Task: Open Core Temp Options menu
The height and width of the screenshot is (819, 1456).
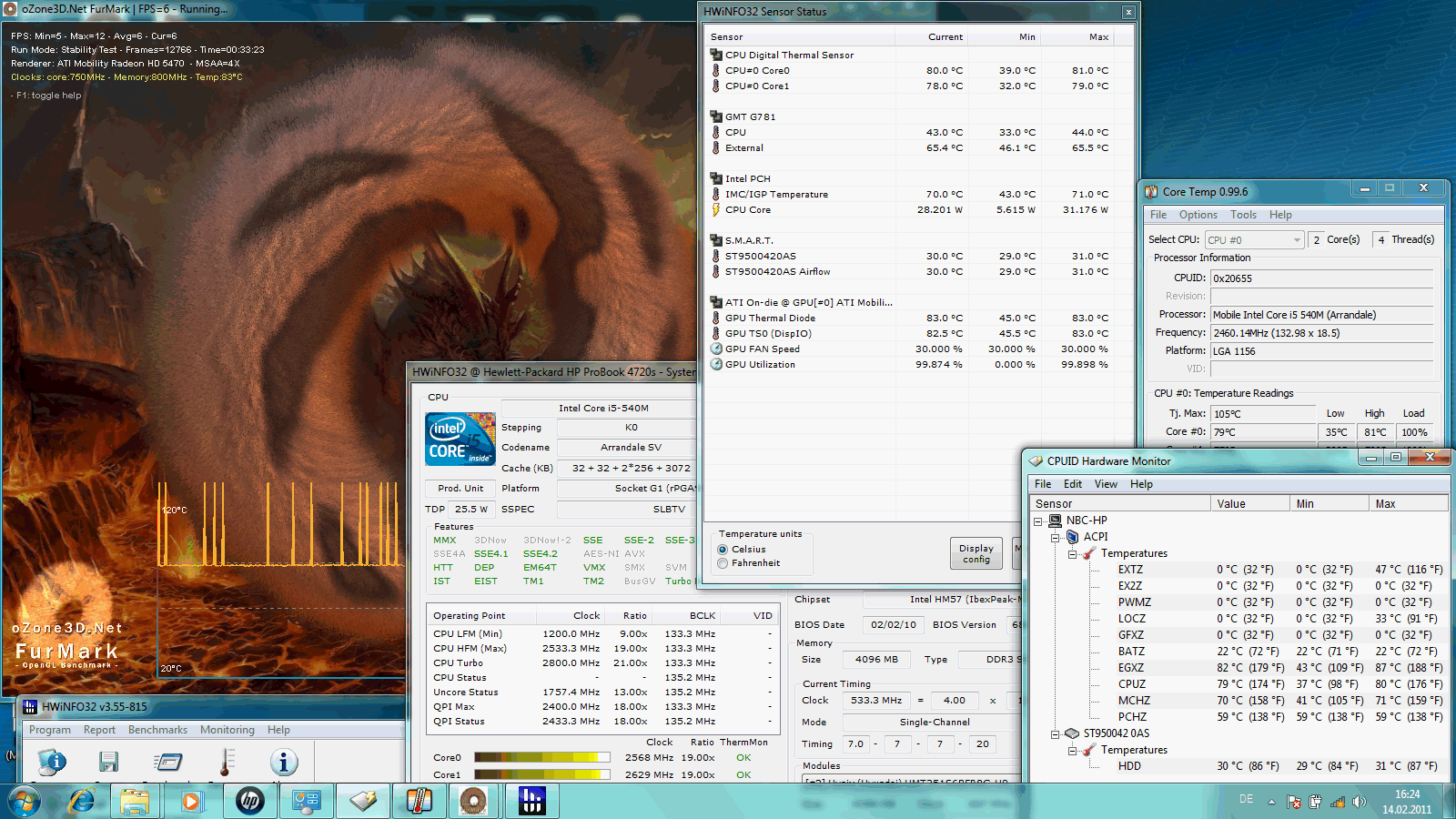Action: click(x=1198, y=215)
